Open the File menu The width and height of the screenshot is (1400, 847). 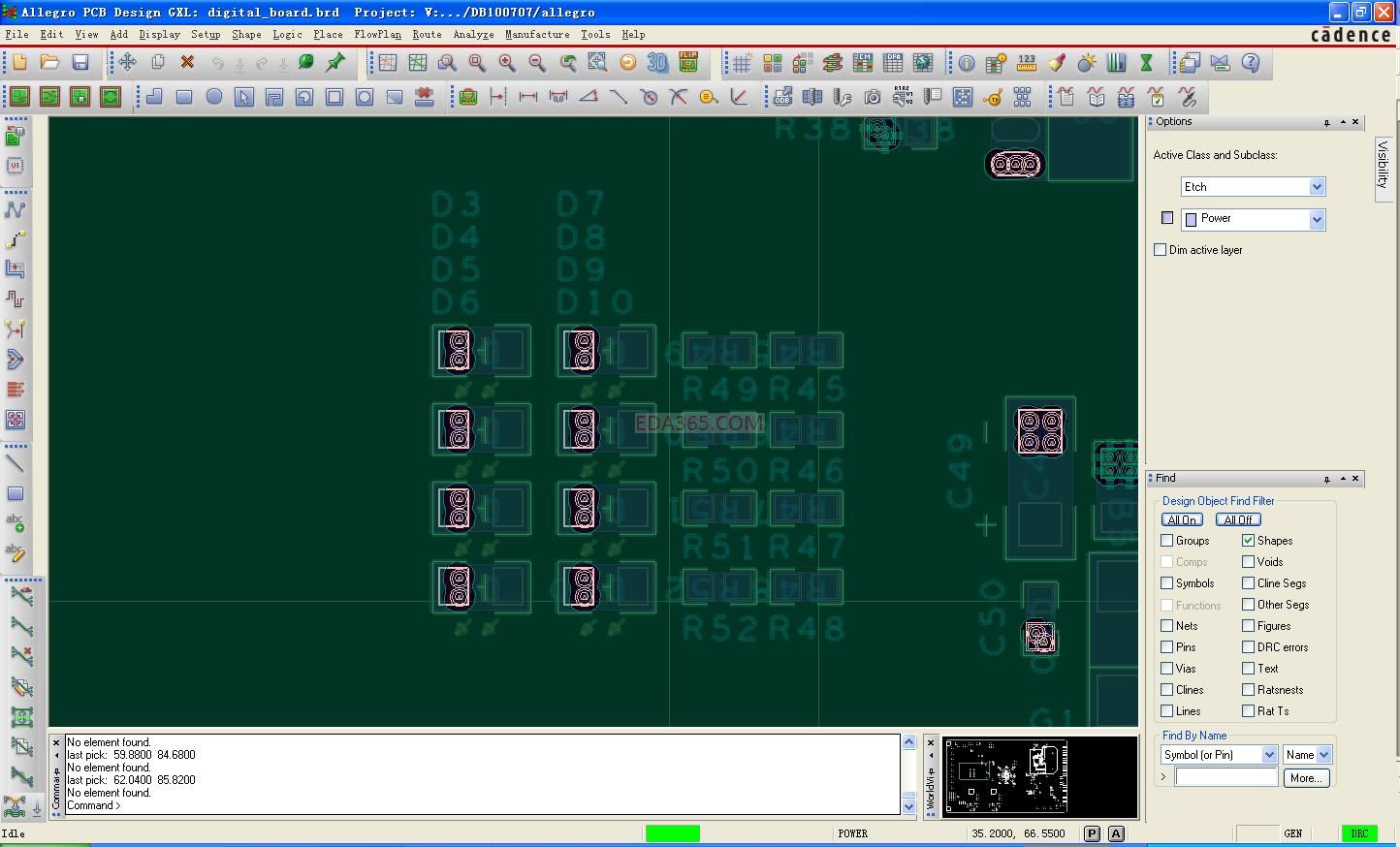pyautogui.click(x=16, y=34)
